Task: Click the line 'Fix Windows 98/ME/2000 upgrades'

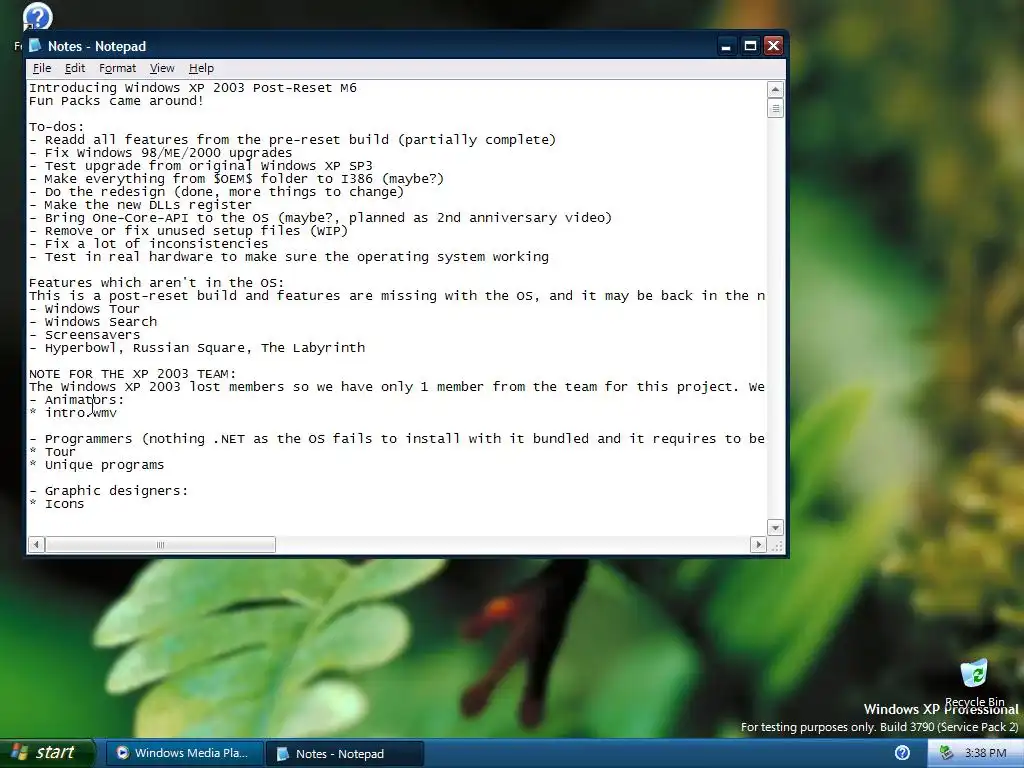Action: pos(161,153)
